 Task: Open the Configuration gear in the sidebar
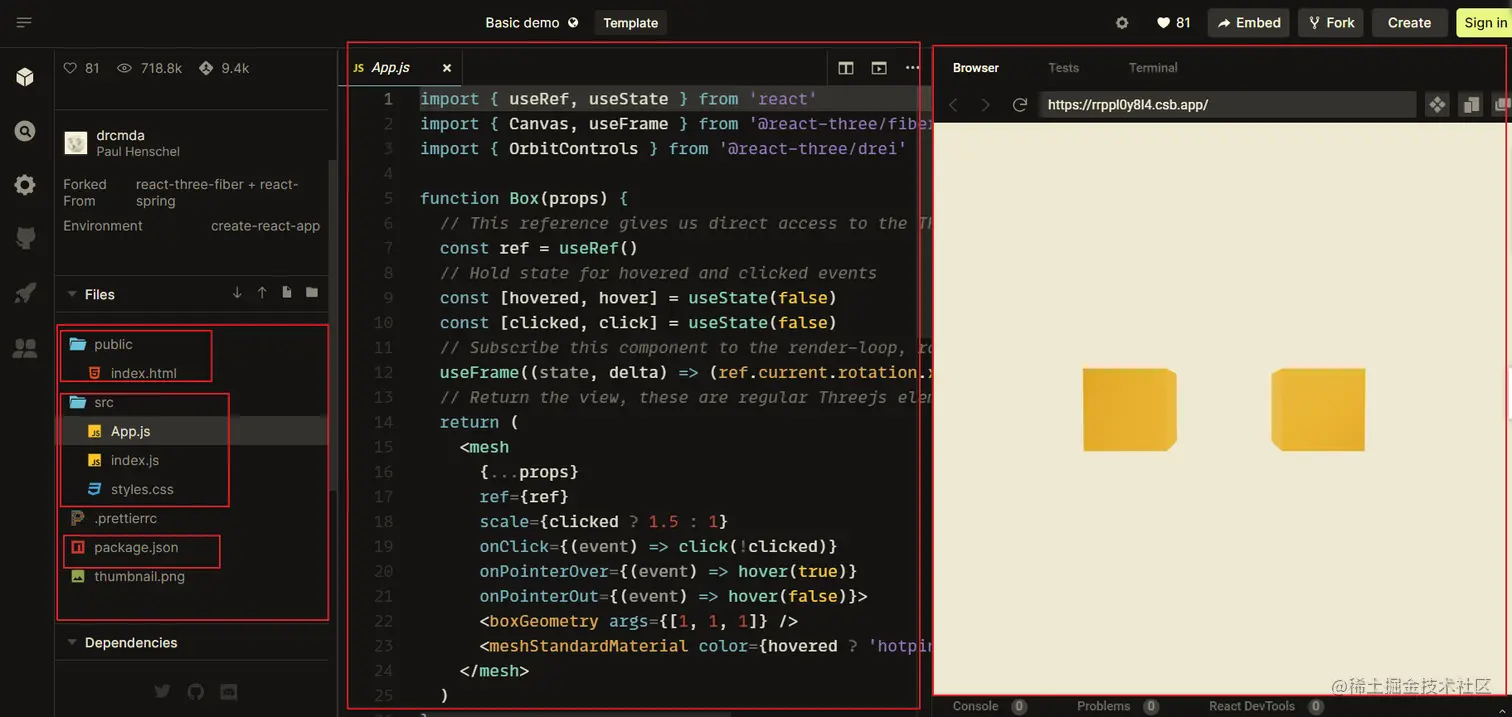25,185
